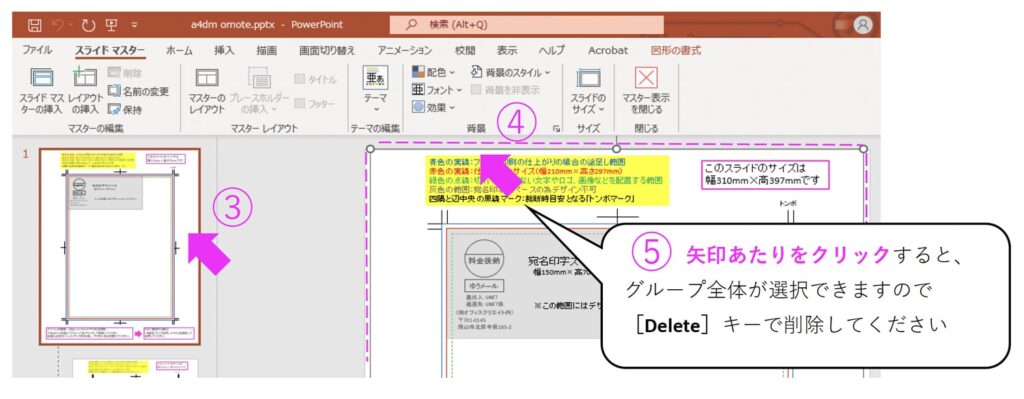
Task: Open the 配色 colors dropdown
Action: (x=434, y=72)
